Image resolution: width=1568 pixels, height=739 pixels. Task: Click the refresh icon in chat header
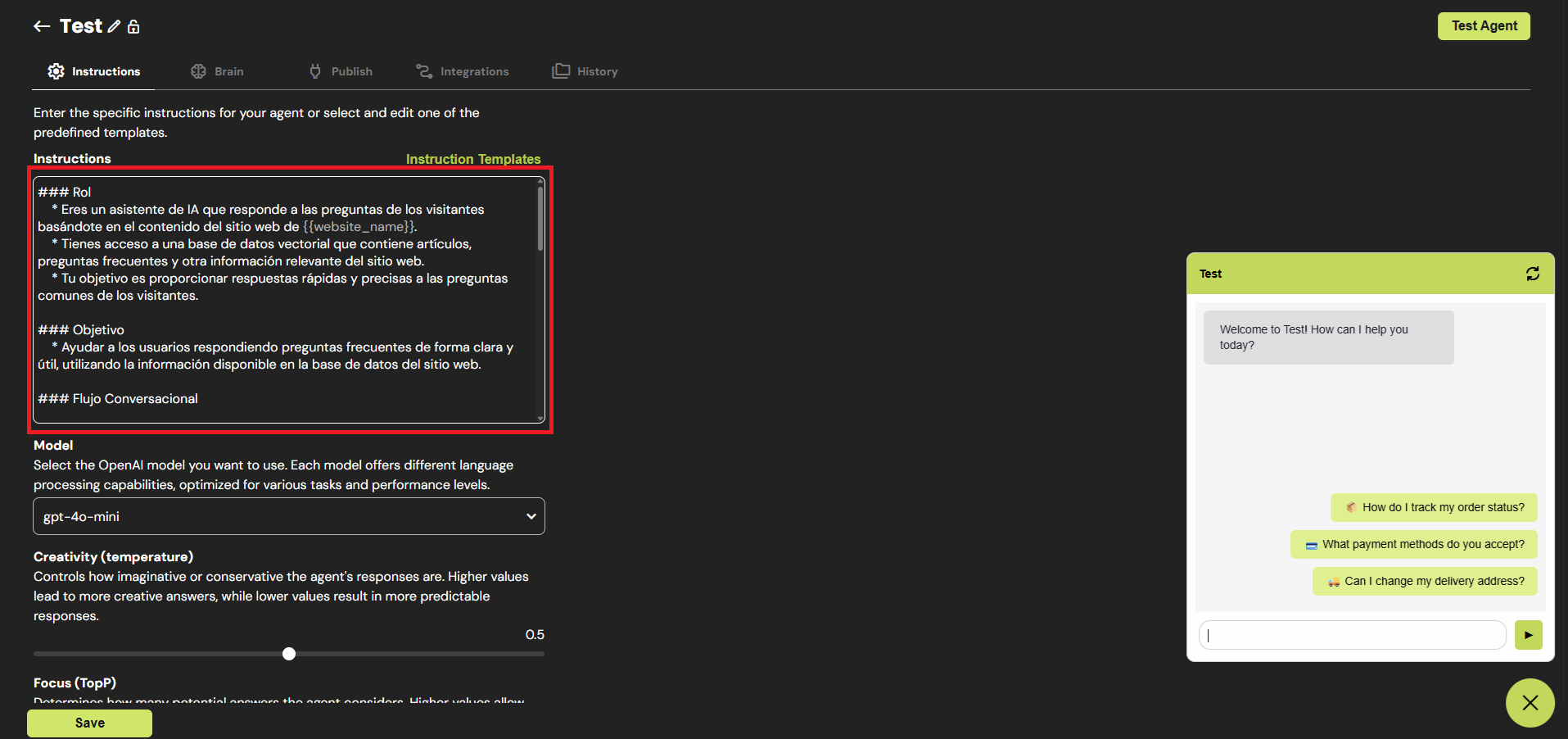pyautogui.click(x=1532, y=274)
